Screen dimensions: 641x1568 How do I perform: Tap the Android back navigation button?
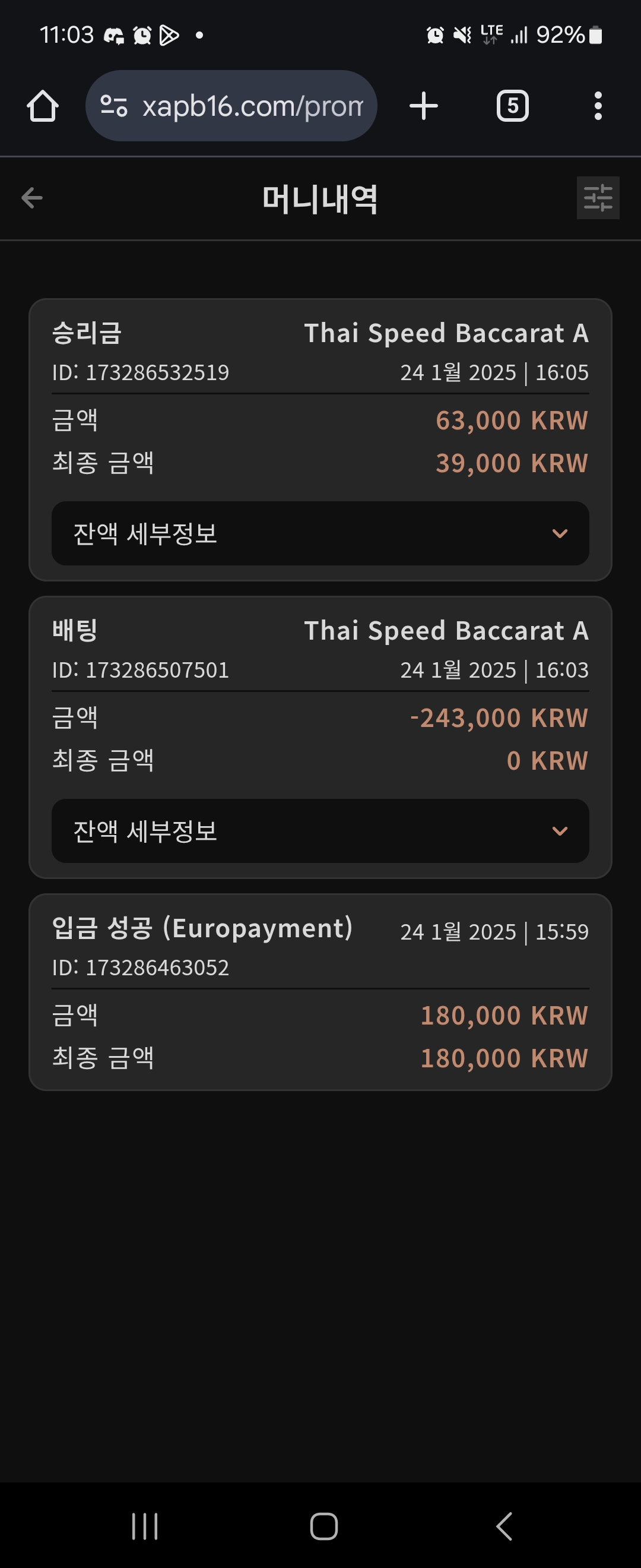[504, 1526]
